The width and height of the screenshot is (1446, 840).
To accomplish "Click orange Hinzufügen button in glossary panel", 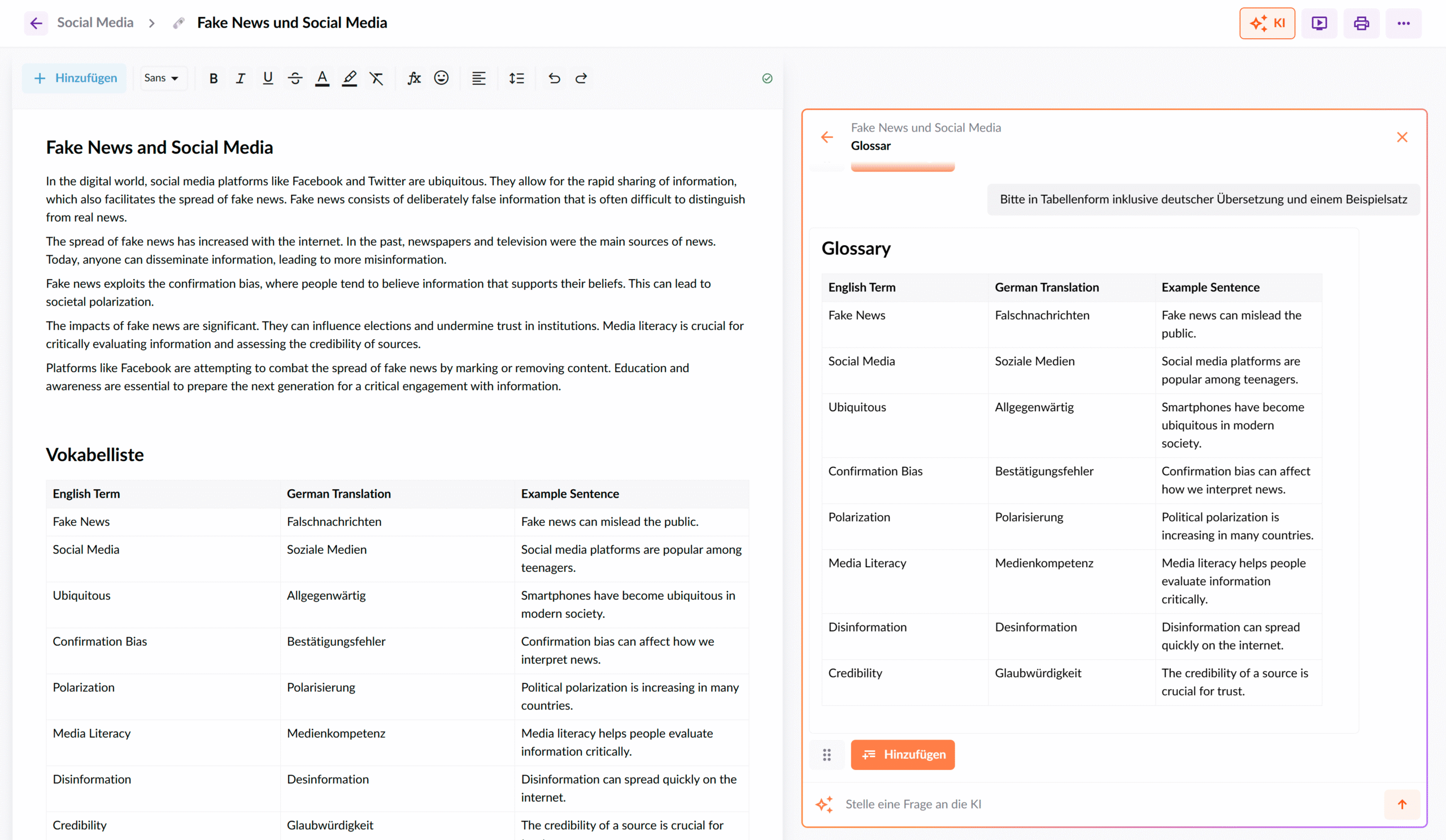I will [x=903, y=755].
